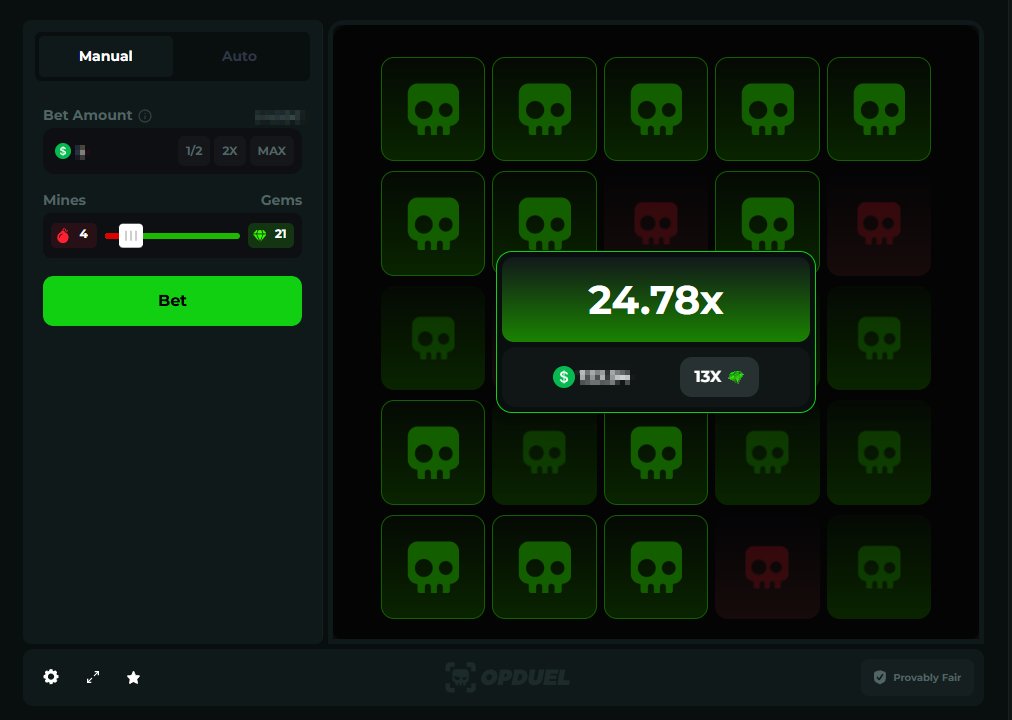
Task: Click the 24.78x multiplier banner
Action: (x=656, y=300)
